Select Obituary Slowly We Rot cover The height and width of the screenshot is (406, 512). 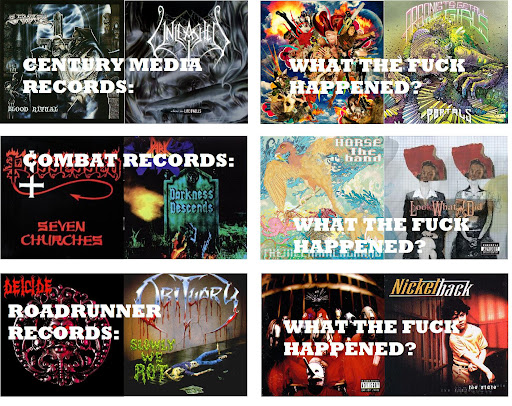pyautogui.click(x=185, y=335)
